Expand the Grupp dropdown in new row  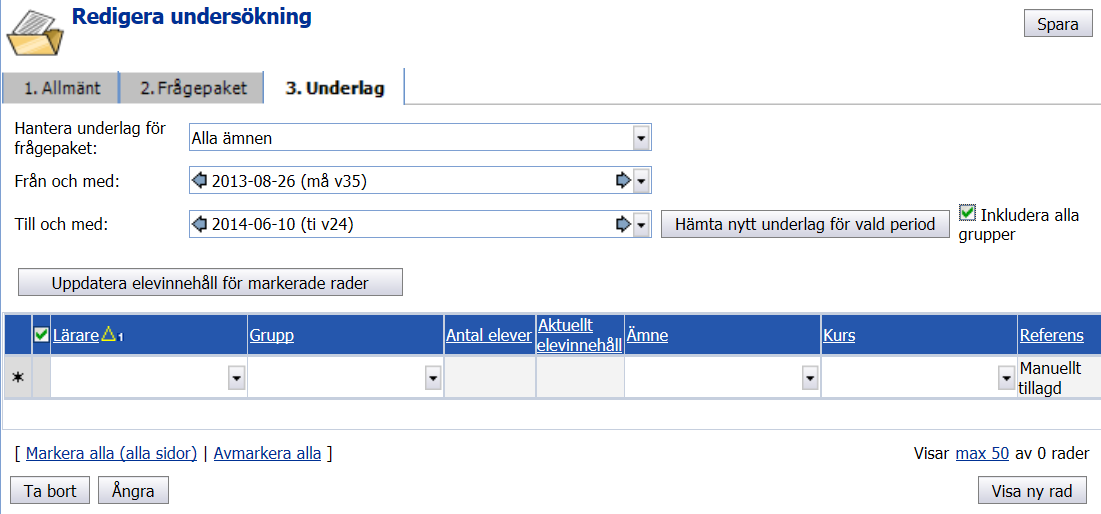433,378
